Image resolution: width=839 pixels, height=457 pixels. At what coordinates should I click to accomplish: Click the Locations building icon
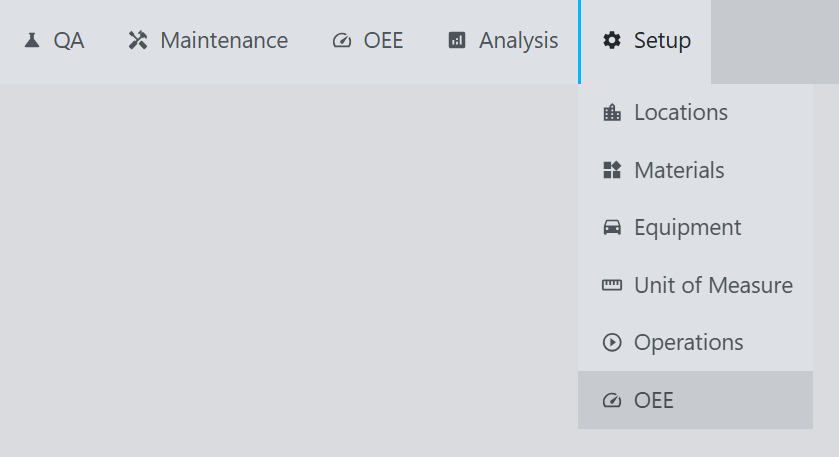pyautogui.click(x=612, y=112)
